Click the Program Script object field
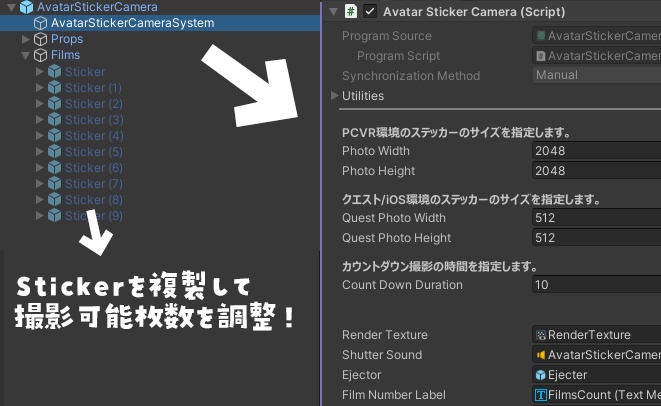Screen dimensions: 661x406 (x=597, y=56)
